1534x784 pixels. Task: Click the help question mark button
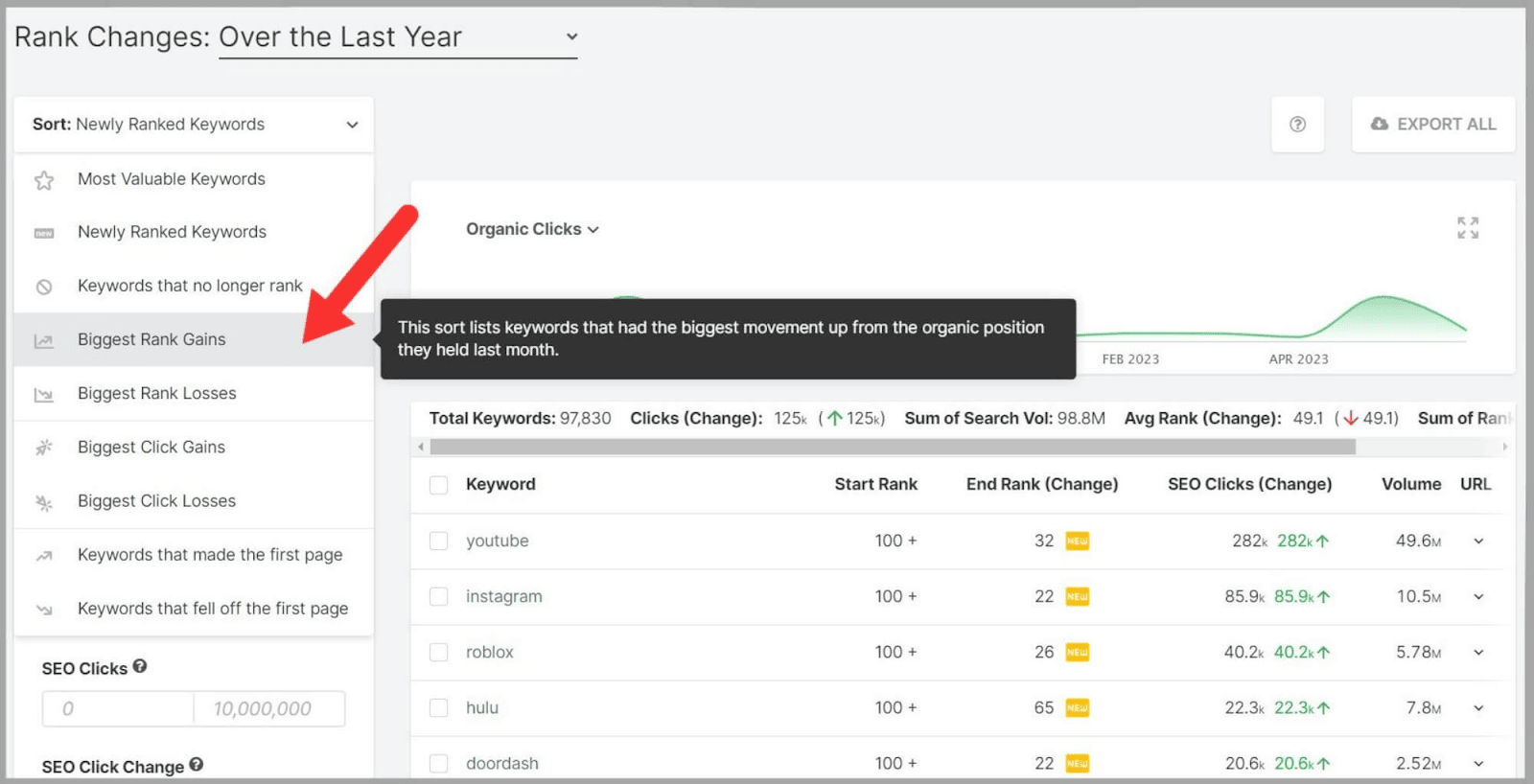(1297, 125)
